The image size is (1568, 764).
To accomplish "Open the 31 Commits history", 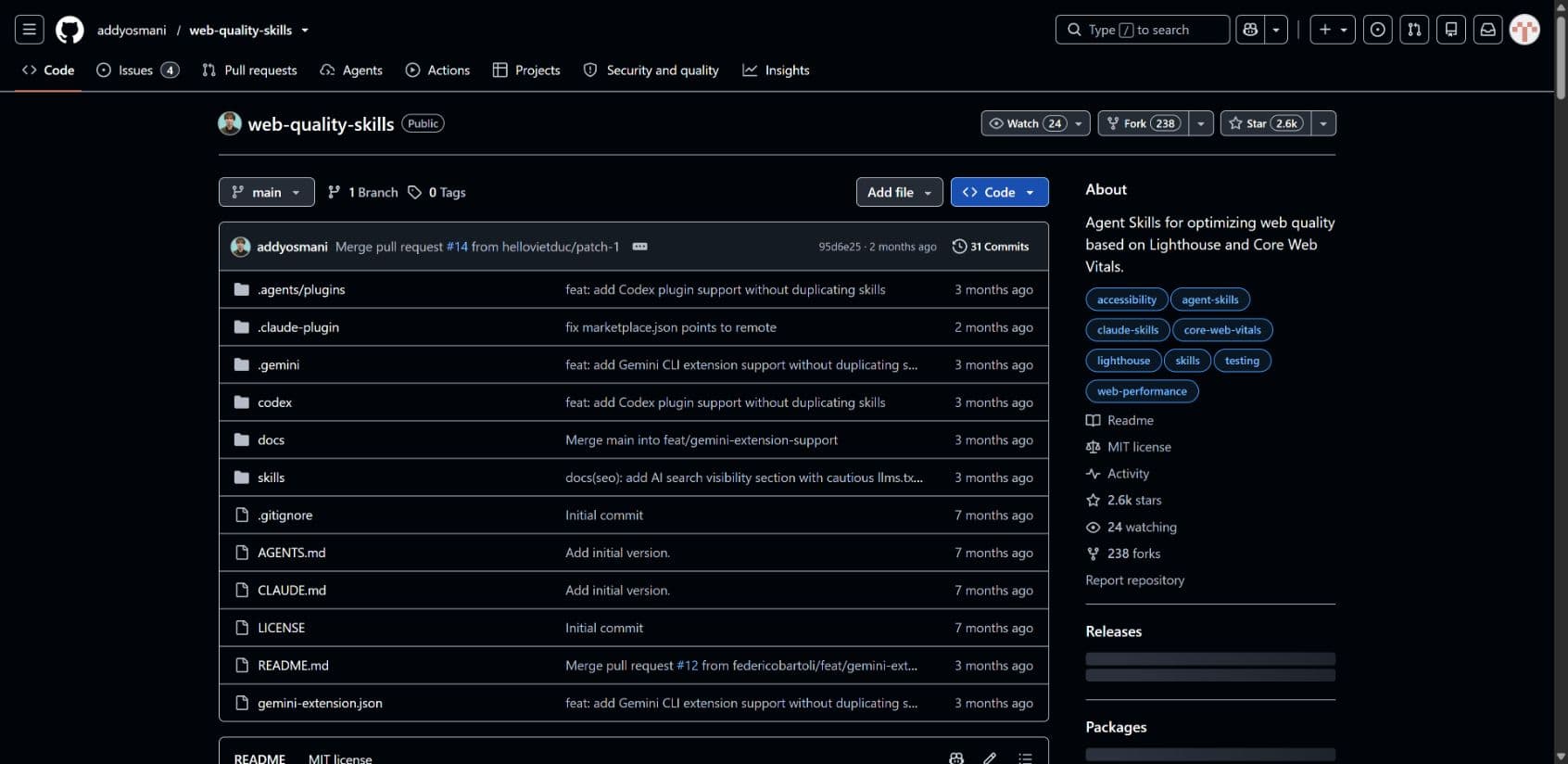I will [991, 247].
